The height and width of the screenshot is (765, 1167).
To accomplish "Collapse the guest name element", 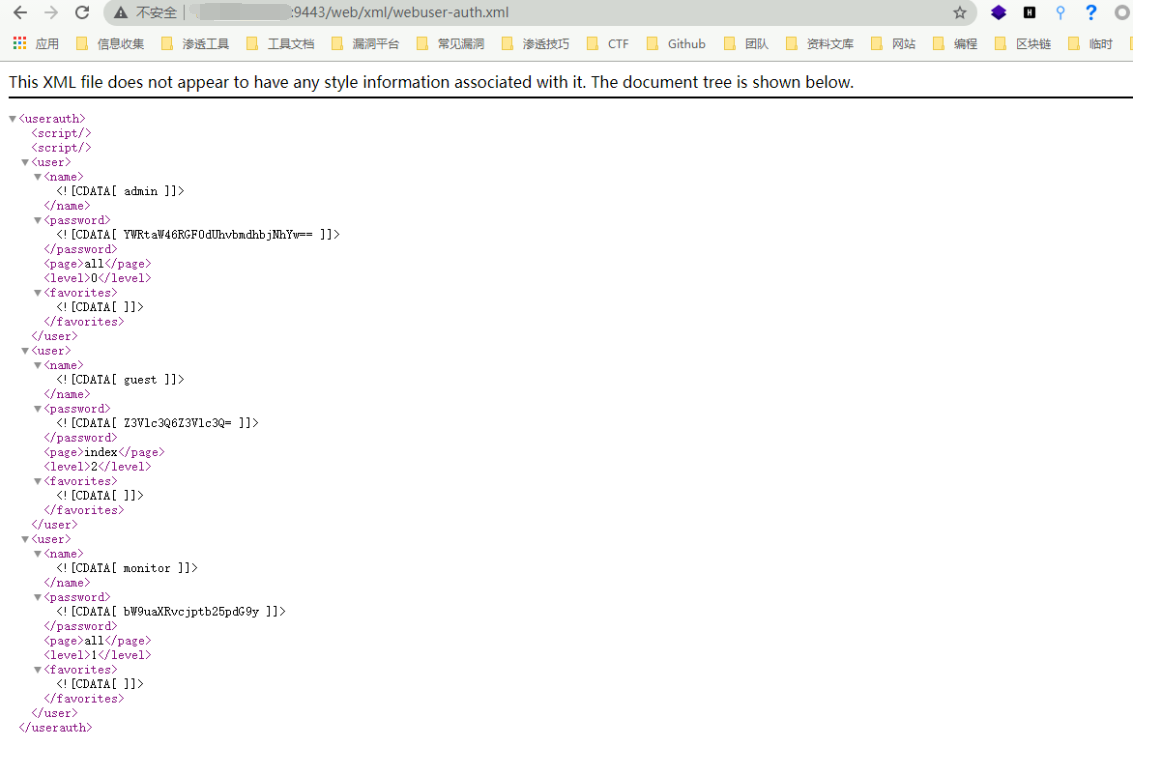I will pyautogui.click(x=38, y=366).
